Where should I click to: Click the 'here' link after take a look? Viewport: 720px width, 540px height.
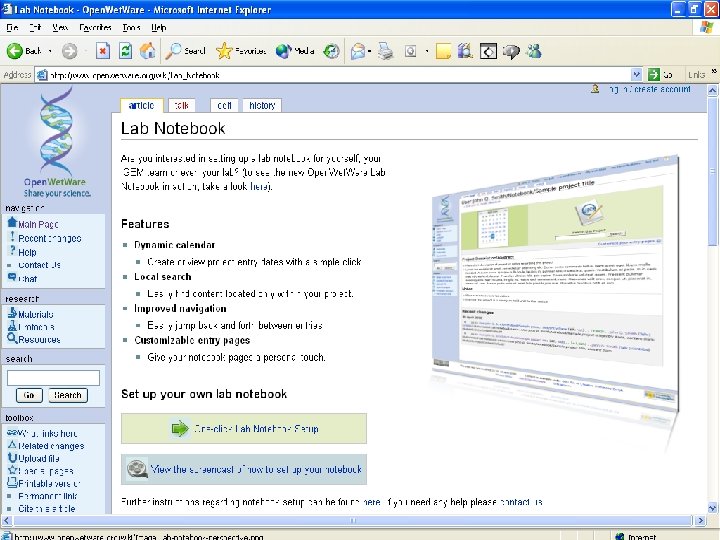pyautogui.click(x=259, y=186)
